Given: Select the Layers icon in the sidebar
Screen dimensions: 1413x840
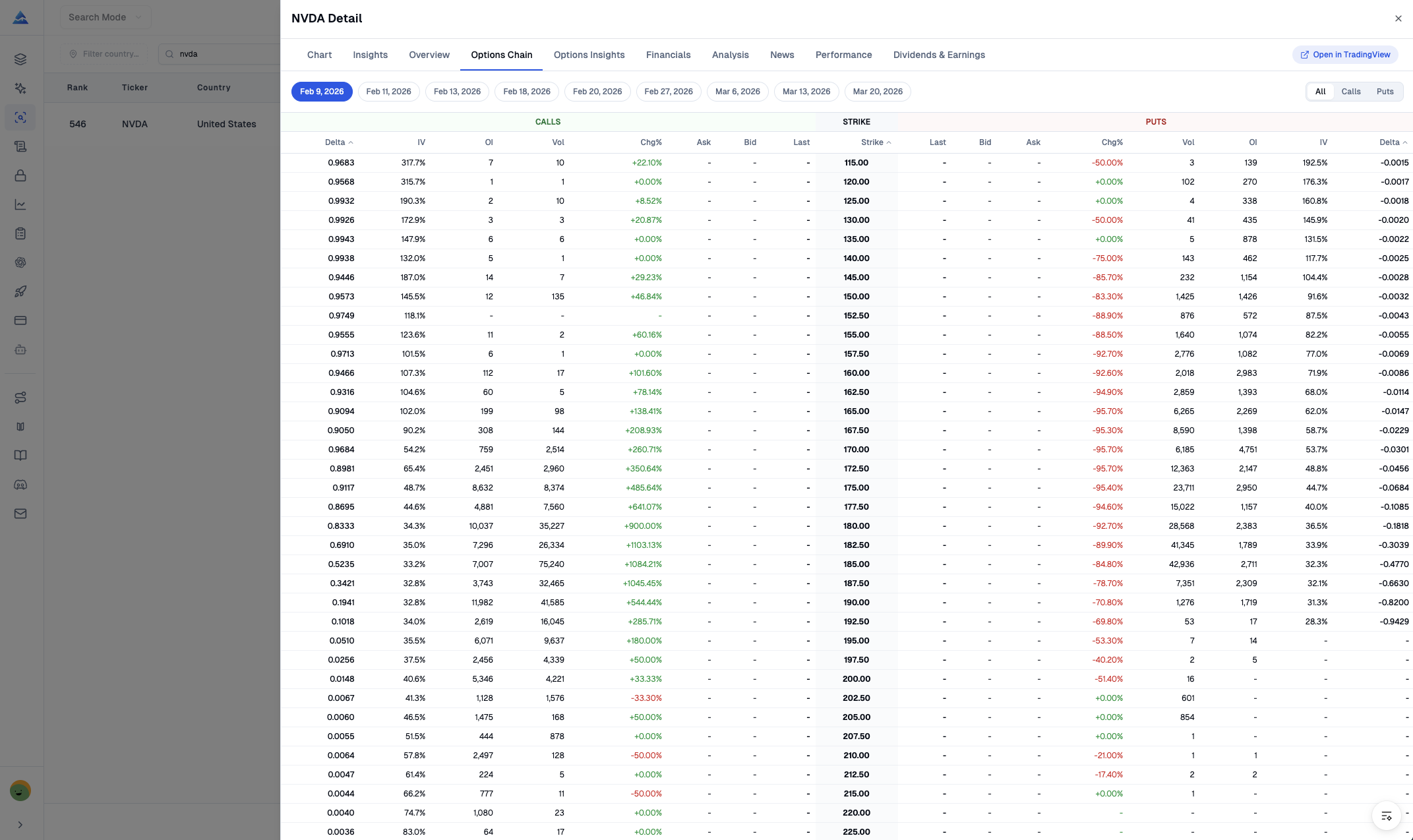Looking at the screenshot, I should [x=20, y=58].
